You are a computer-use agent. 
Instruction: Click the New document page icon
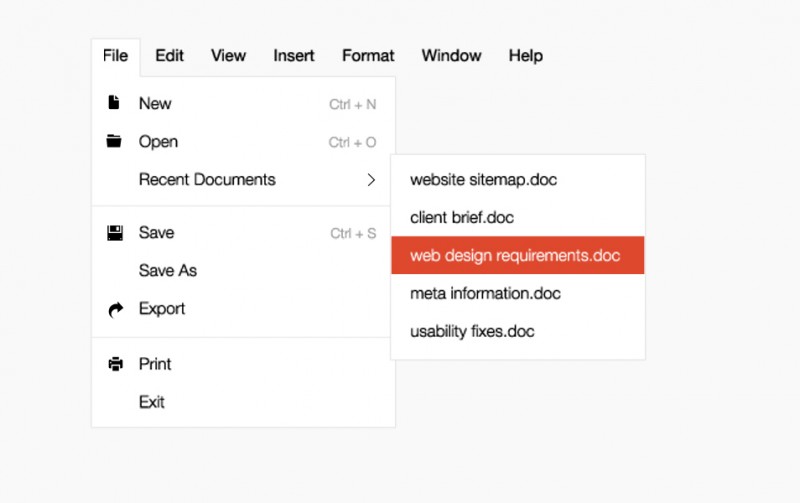114,103
